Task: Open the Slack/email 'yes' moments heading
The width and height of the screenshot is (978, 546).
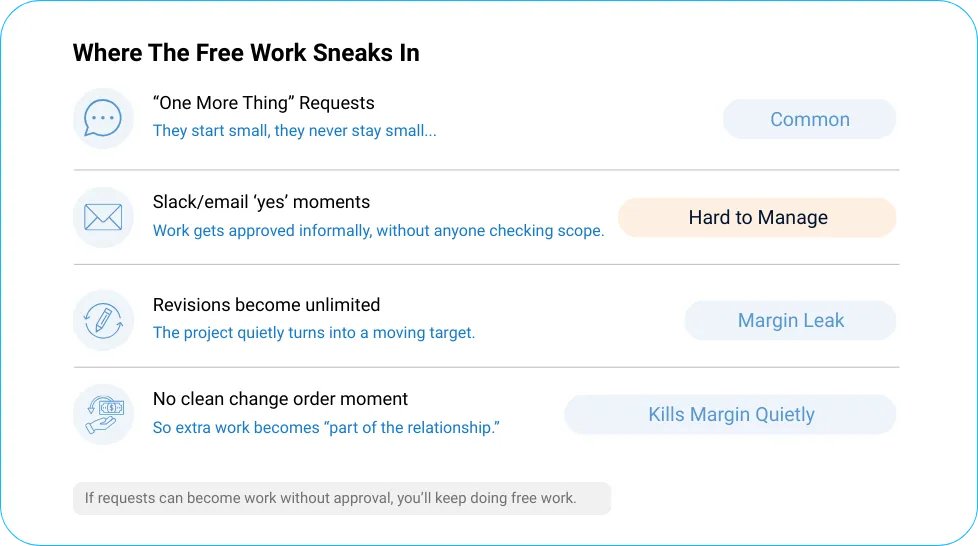Action: [x=261, y=202]
